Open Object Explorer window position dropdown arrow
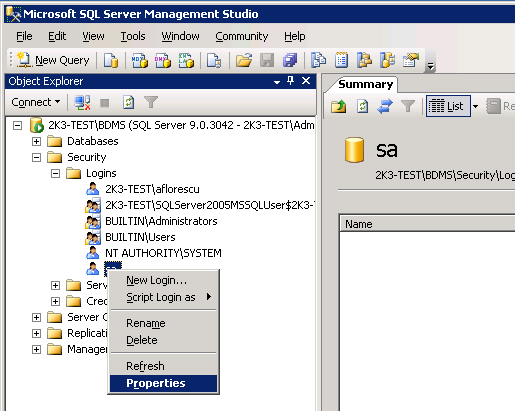The height and width of the screenshot is (411, 515). (276, 81)
